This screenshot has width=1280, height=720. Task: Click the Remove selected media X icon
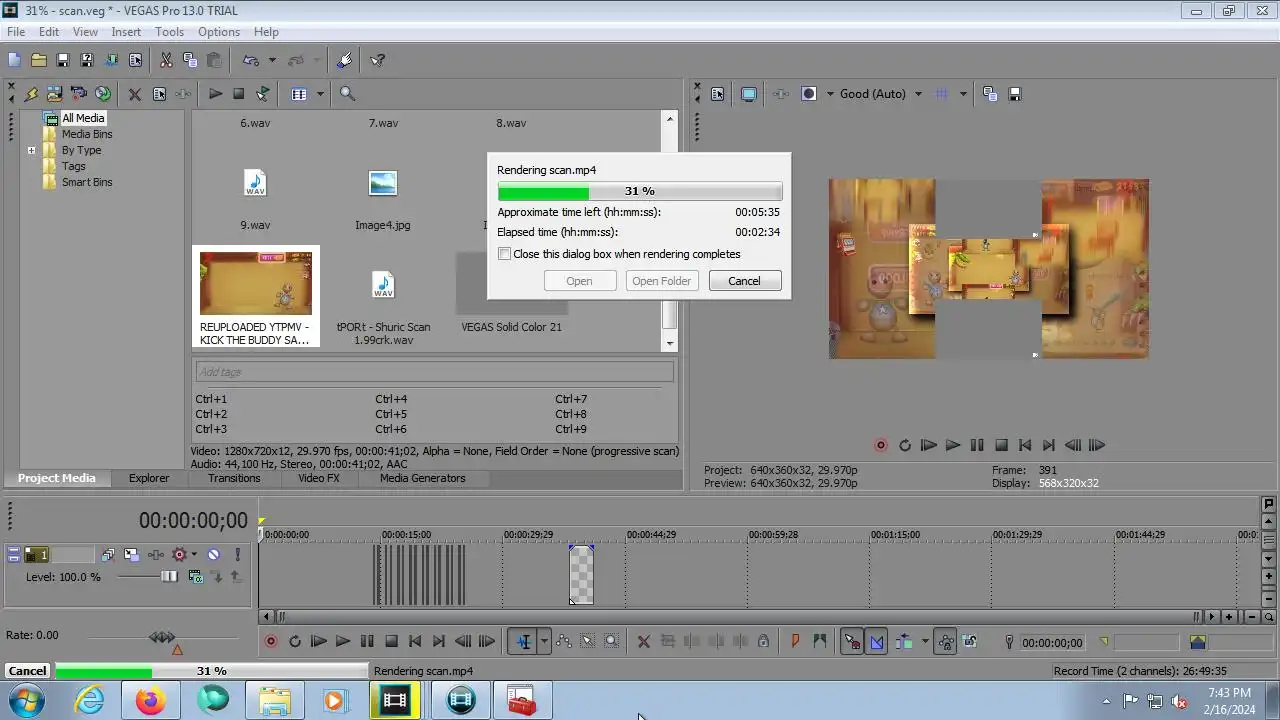tap(134, 94)
